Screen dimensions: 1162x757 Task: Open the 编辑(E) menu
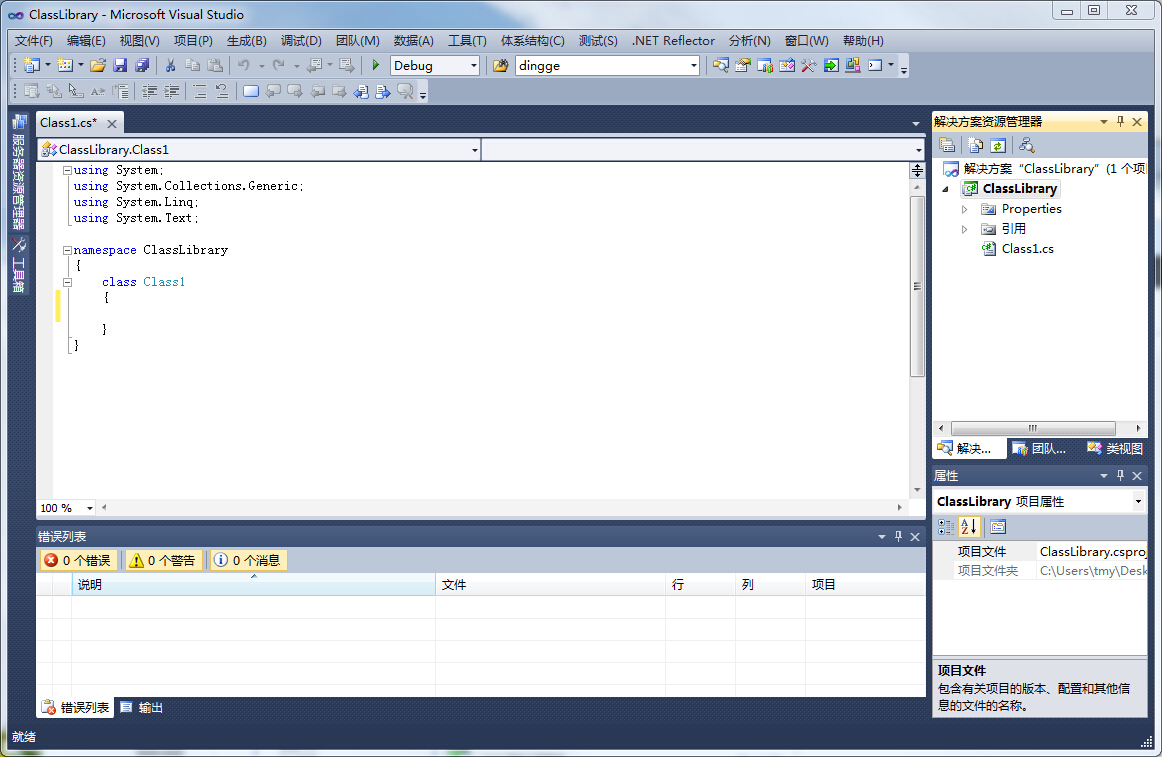coord(86,41)
